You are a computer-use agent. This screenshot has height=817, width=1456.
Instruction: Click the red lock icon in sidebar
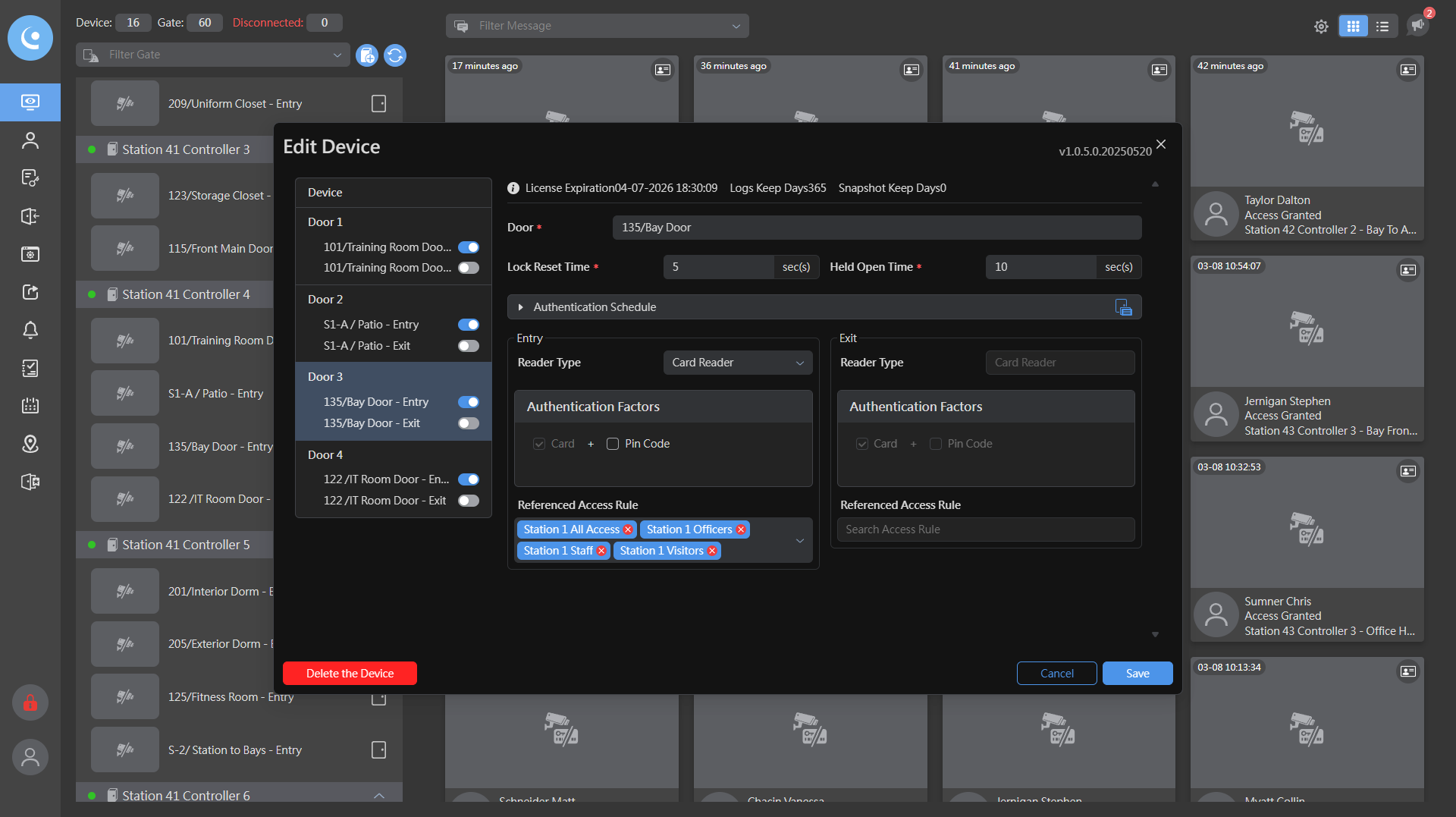pyautogui.click(x=30, y=703)
